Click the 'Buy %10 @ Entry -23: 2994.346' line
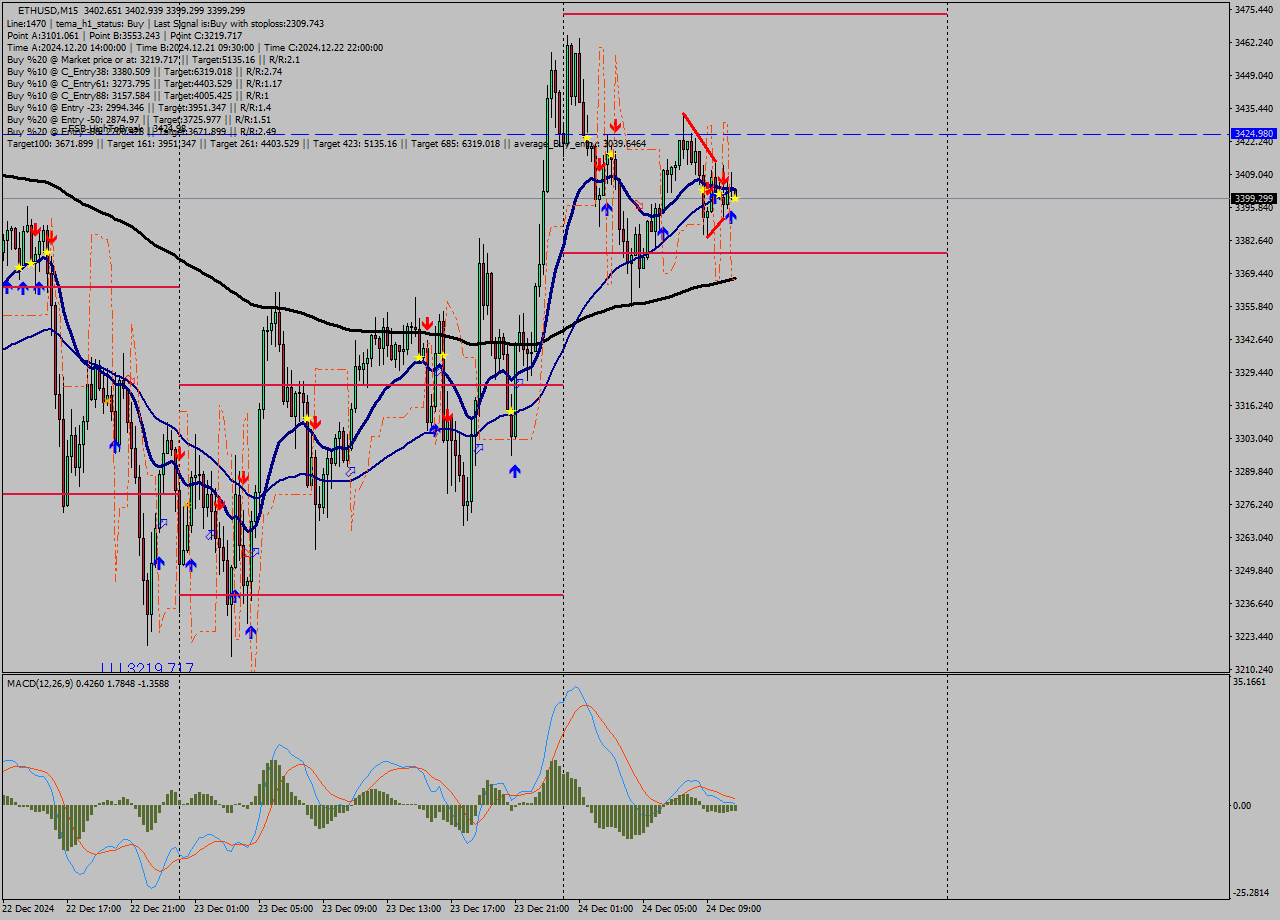Screen dimensions: 1280x920 [x=139, y=107]
